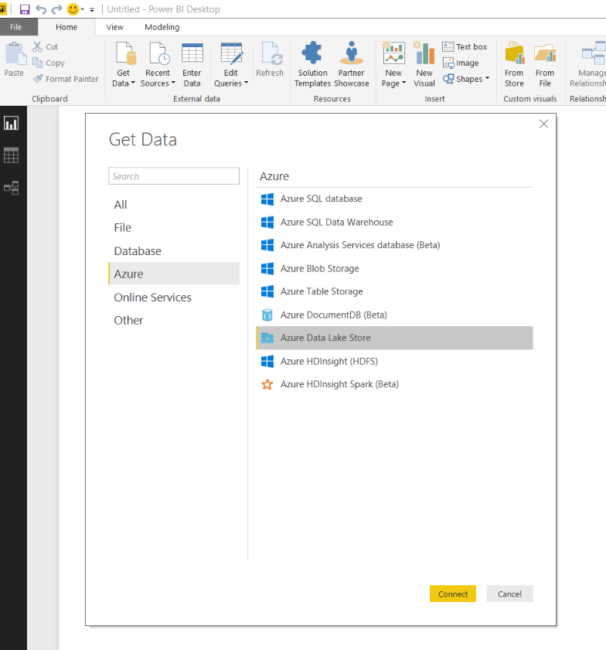Click the yellow Connect button

pos(453,594)
